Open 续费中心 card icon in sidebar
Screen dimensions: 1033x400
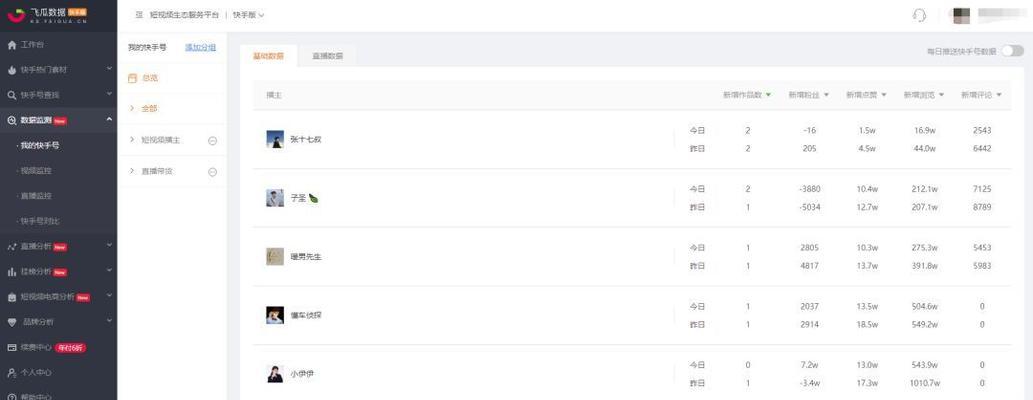pyautogui.click(x=11, y=347)
